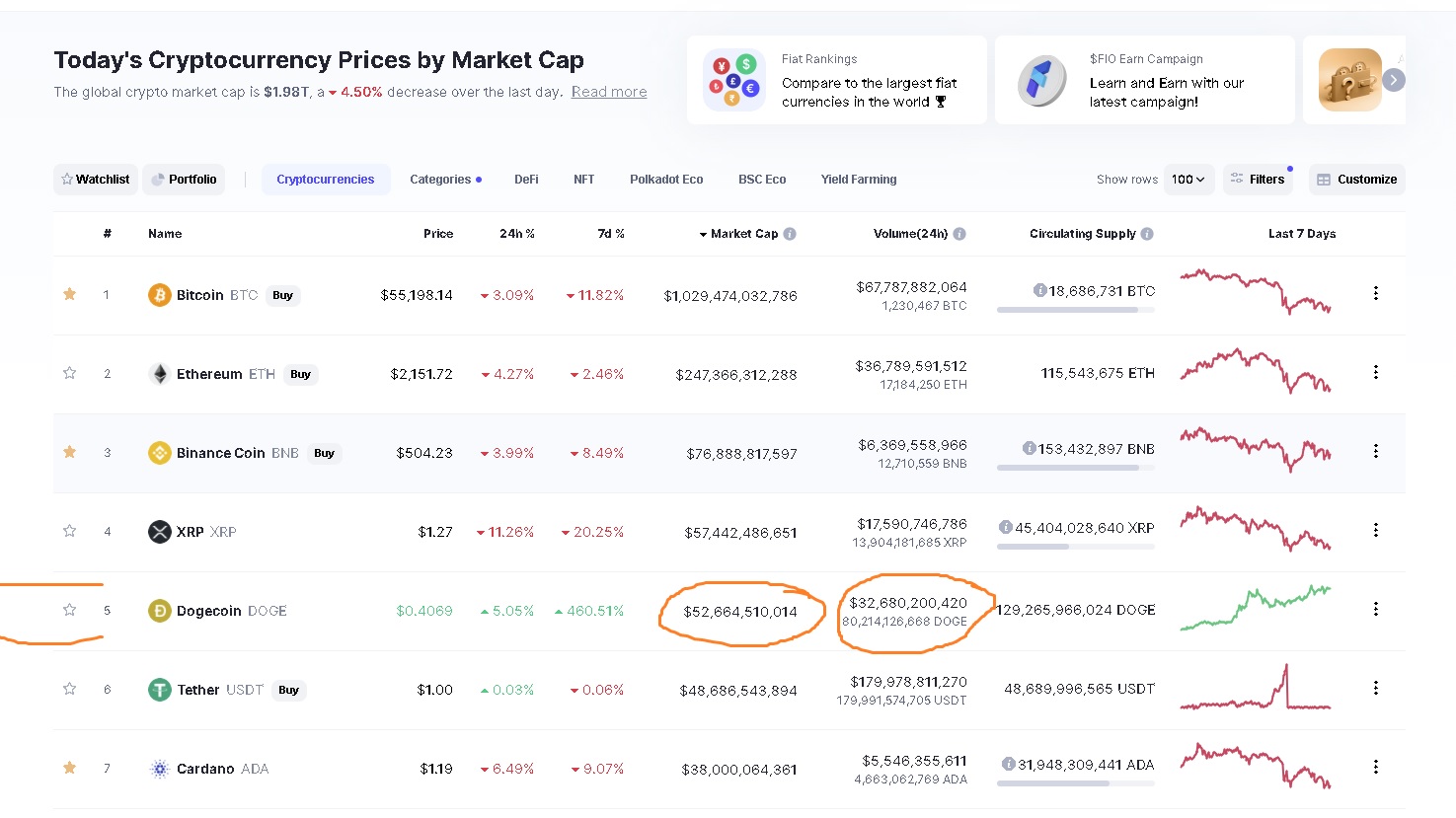Click Bitcoin market cap $1,029,474,032,786
The image size is (1456, 818).
coord(730,295)
